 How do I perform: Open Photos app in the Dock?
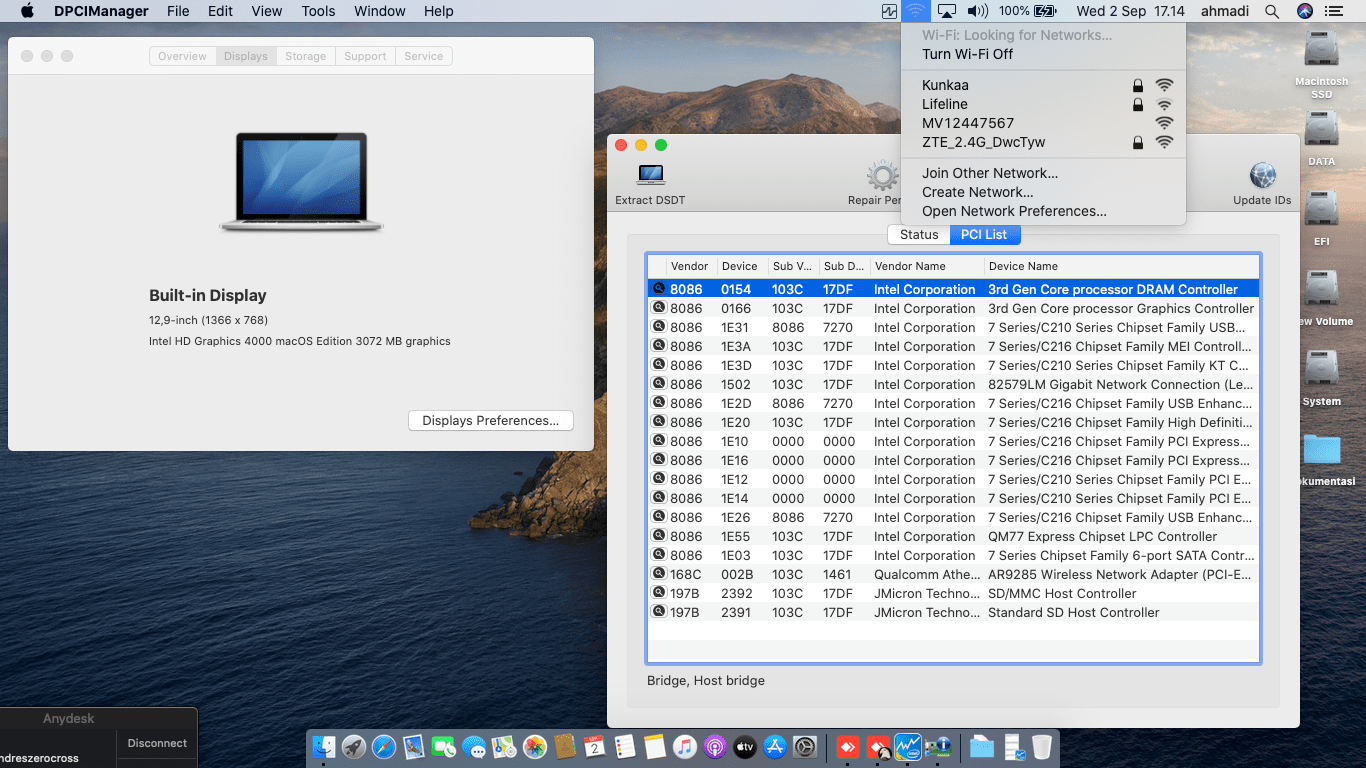(x=534, y=746)
